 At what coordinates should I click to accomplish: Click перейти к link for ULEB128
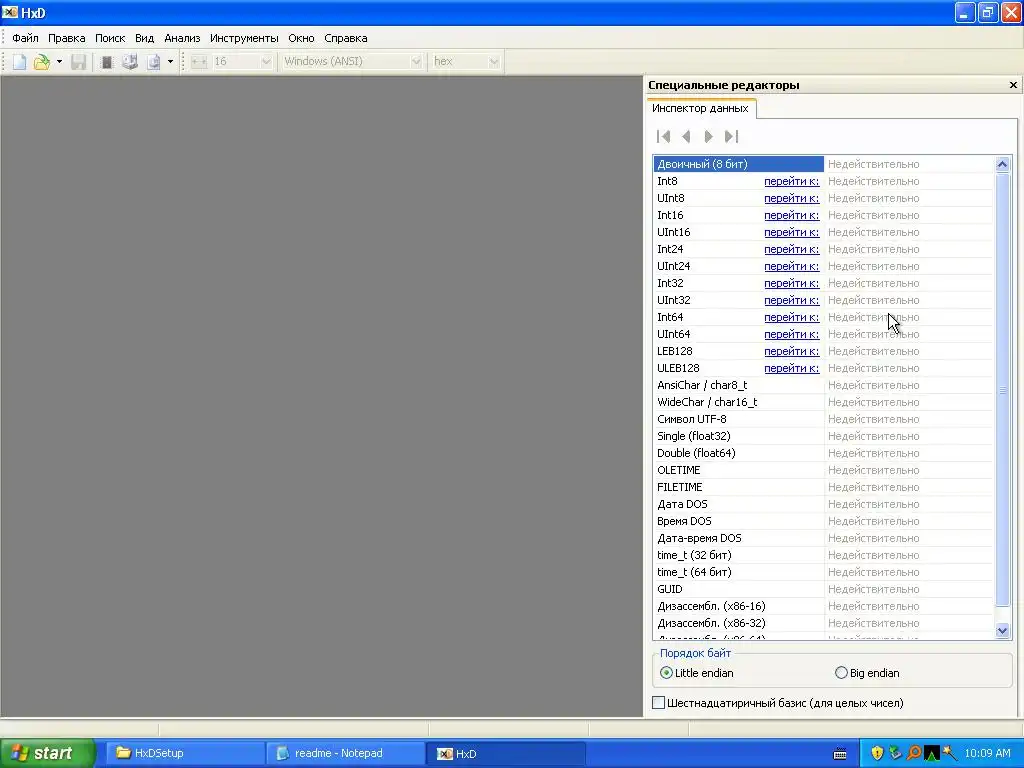click(792, 368)
